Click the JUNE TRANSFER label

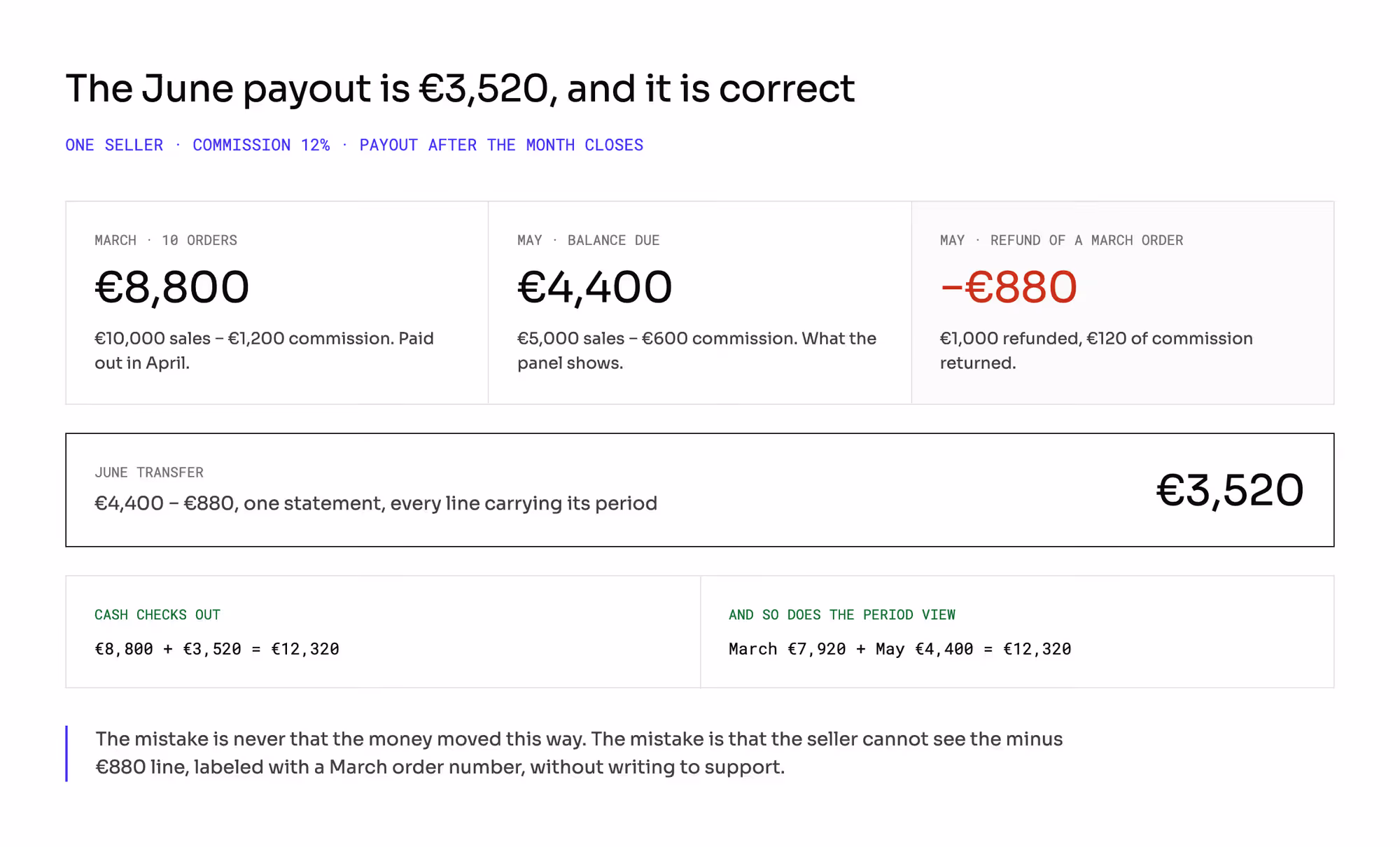coord(149,472)
